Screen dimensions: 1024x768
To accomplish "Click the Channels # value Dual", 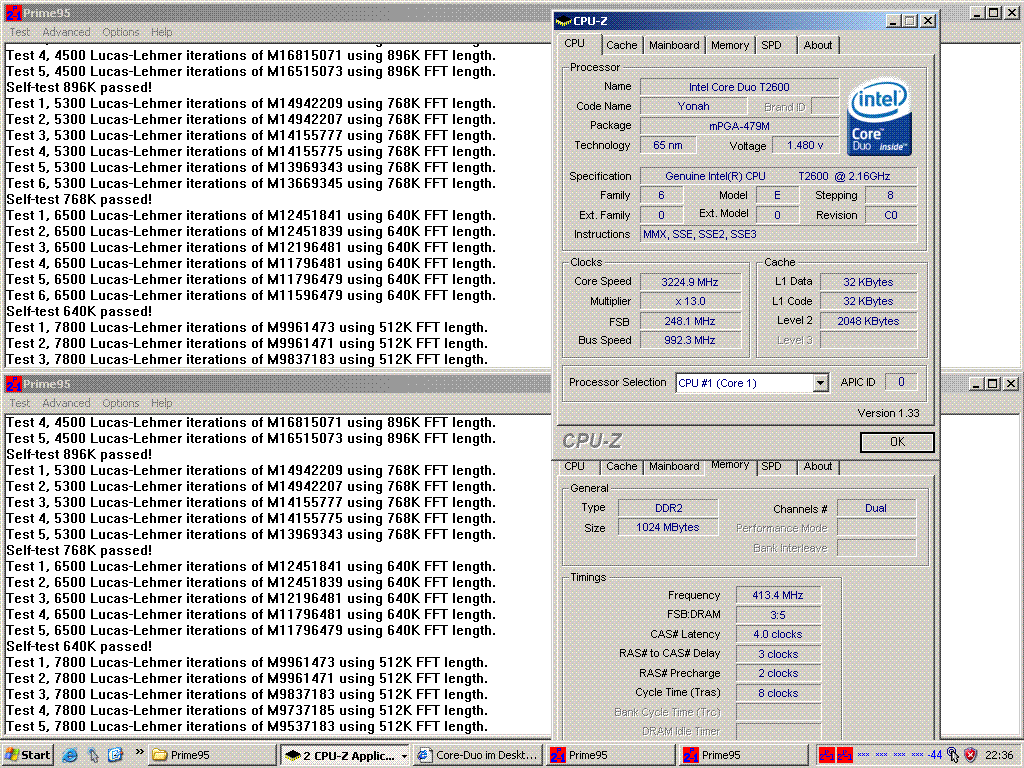I will (x=876, y=508).
